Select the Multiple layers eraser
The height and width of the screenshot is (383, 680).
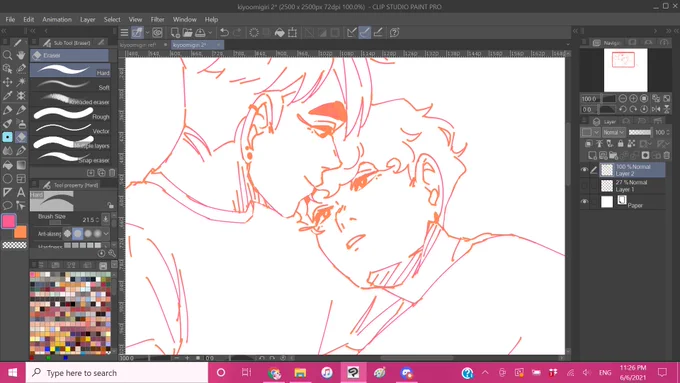point(71,143)
